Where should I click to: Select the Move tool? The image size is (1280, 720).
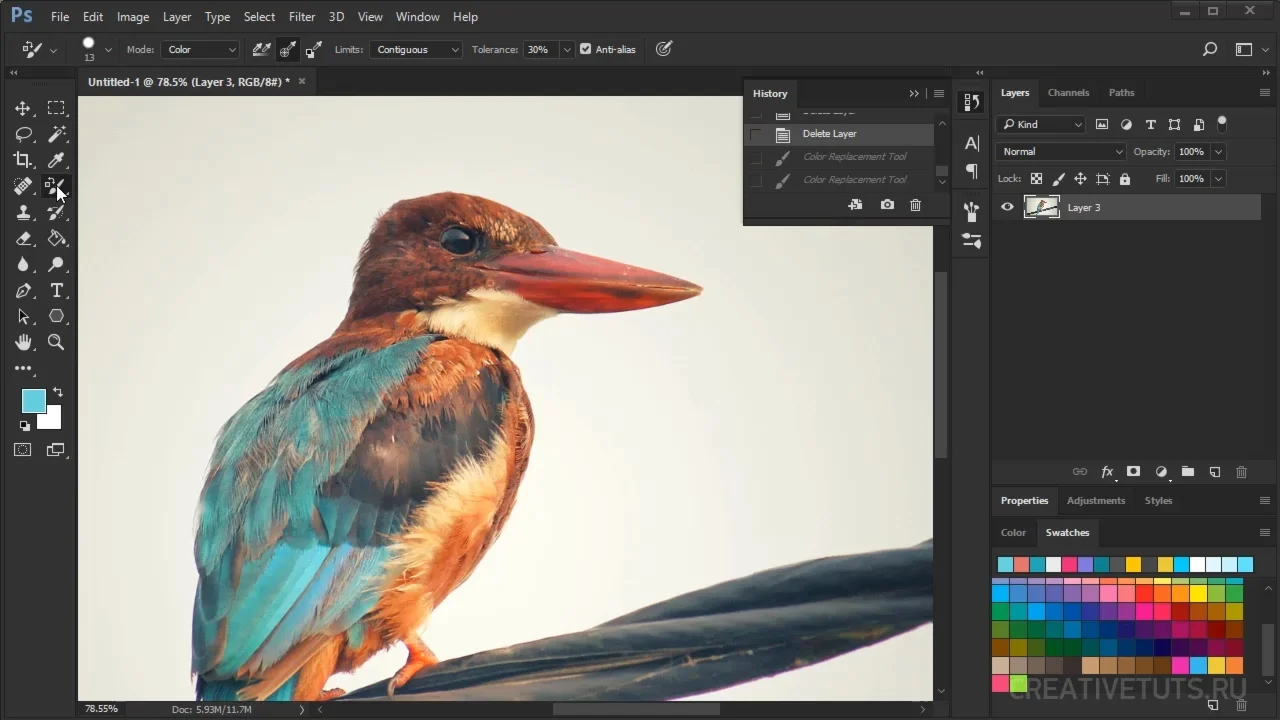[x=23, y=108]
